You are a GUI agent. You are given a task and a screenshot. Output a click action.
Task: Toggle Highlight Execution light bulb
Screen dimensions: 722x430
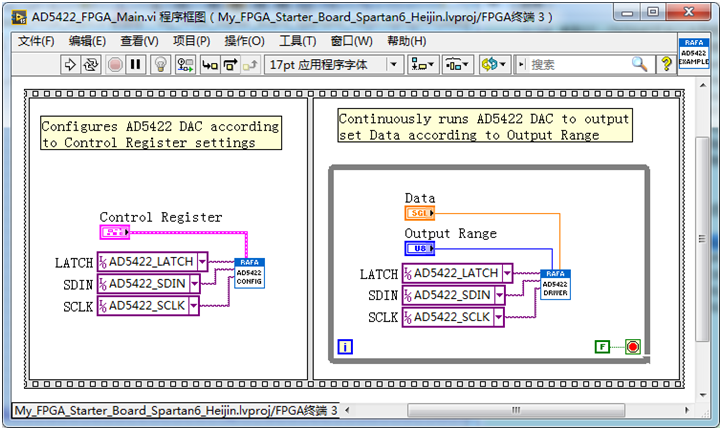pyautogui.click(x=161, y=64)
